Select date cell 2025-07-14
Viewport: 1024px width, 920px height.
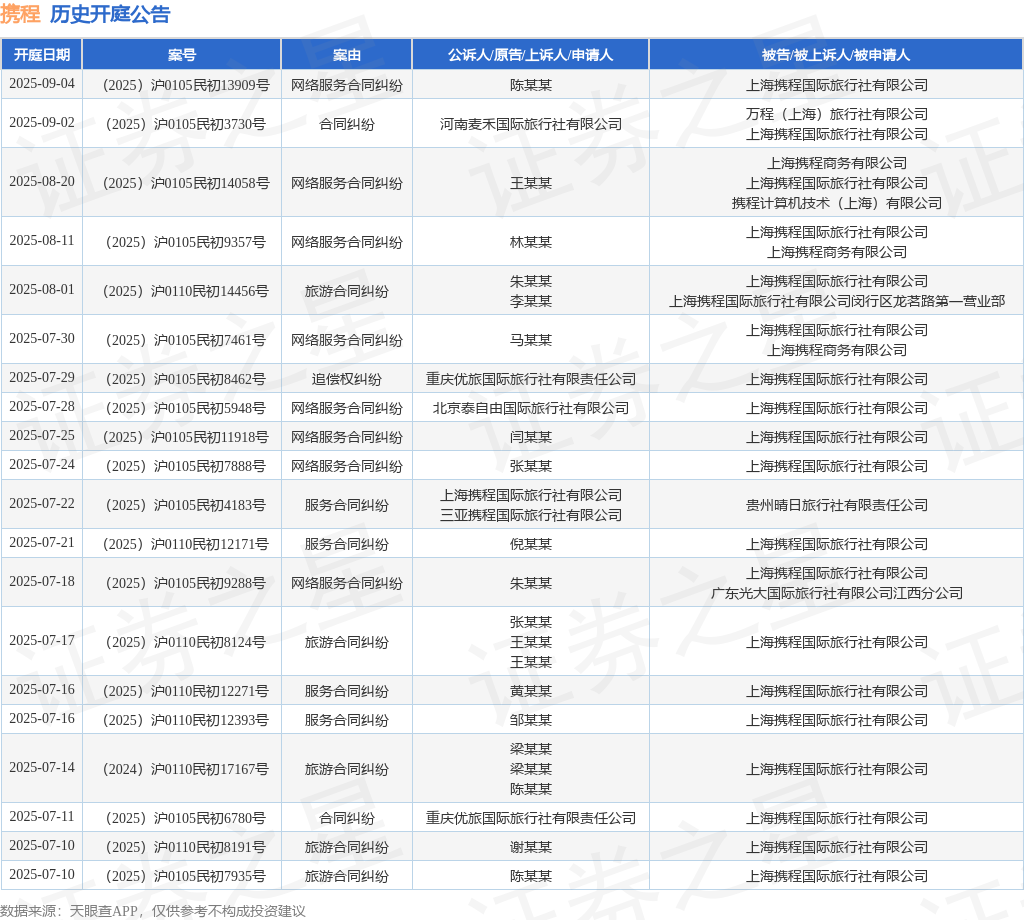point(42,767)
